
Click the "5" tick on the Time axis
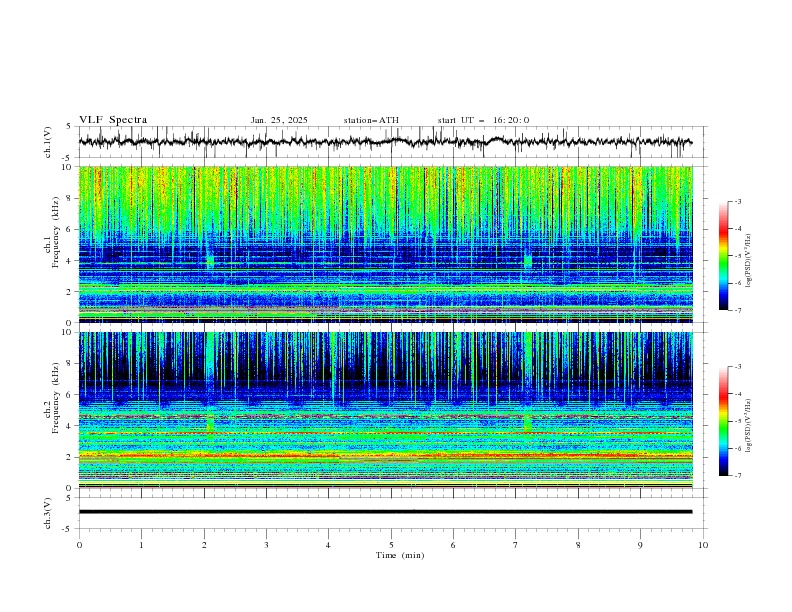391,545
